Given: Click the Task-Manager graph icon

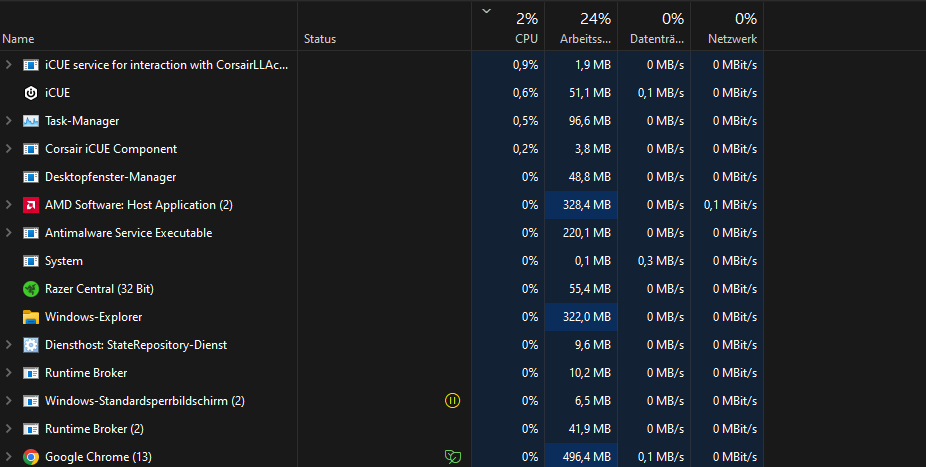Looking at the screenshot, I should click(31, 121).
